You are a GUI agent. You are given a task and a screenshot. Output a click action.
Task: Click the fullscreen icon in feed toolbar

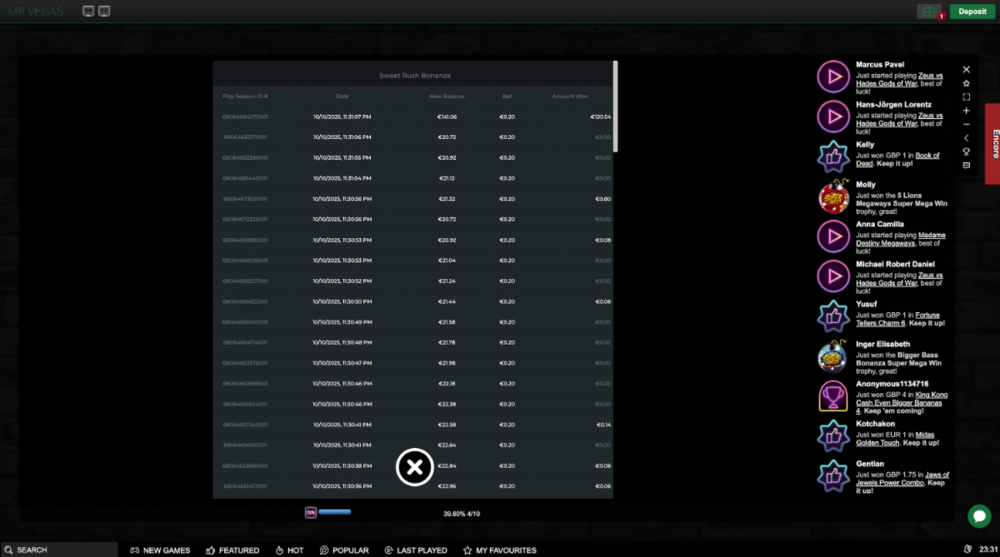coord(966,97)
